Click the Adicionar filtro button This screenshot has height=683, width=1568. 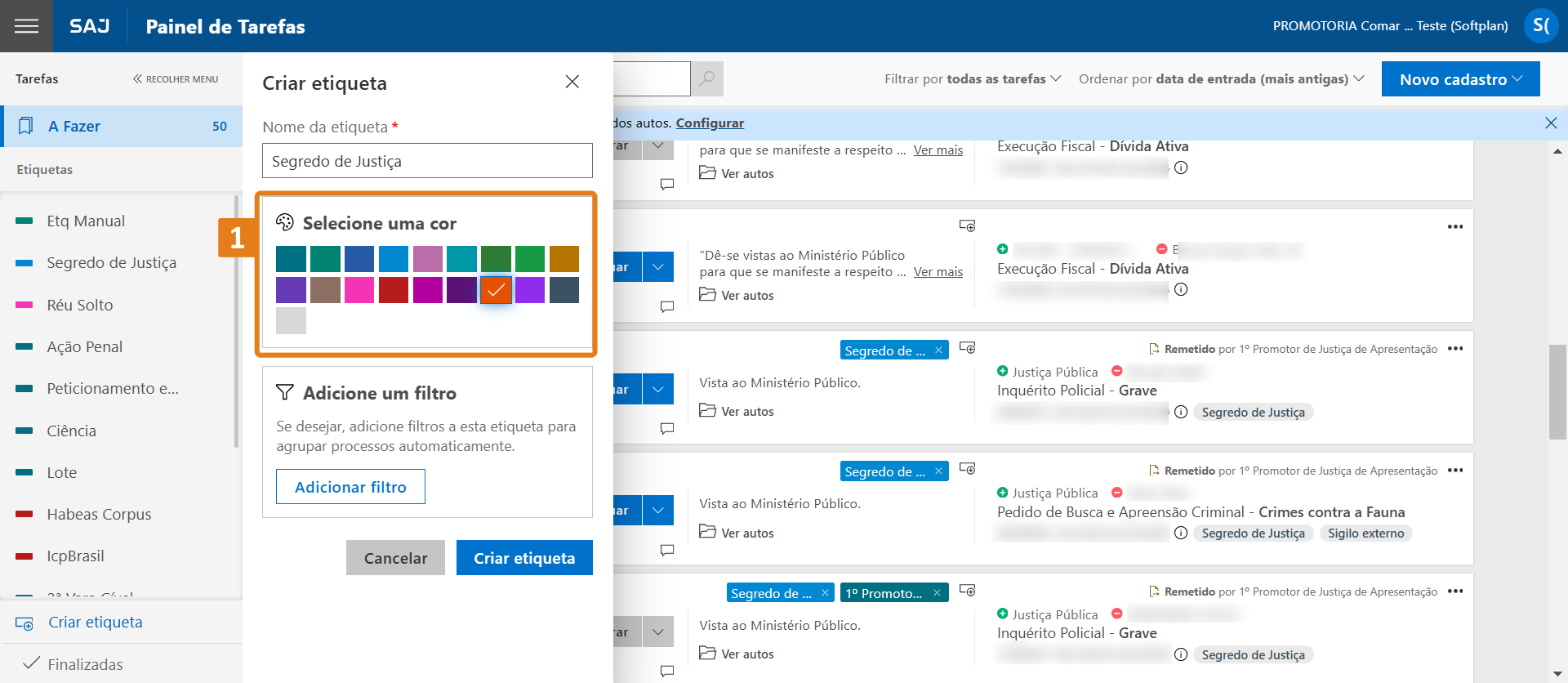click(x=350, y=487)
